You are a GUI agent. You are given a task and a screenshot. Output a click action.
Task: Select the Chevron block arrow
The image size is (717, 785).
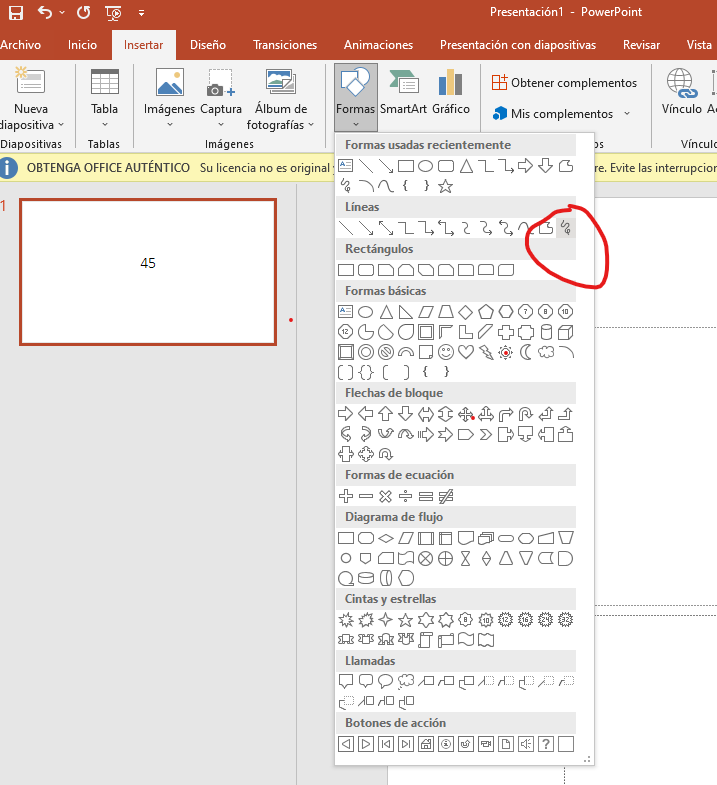[x=486, y=434]
